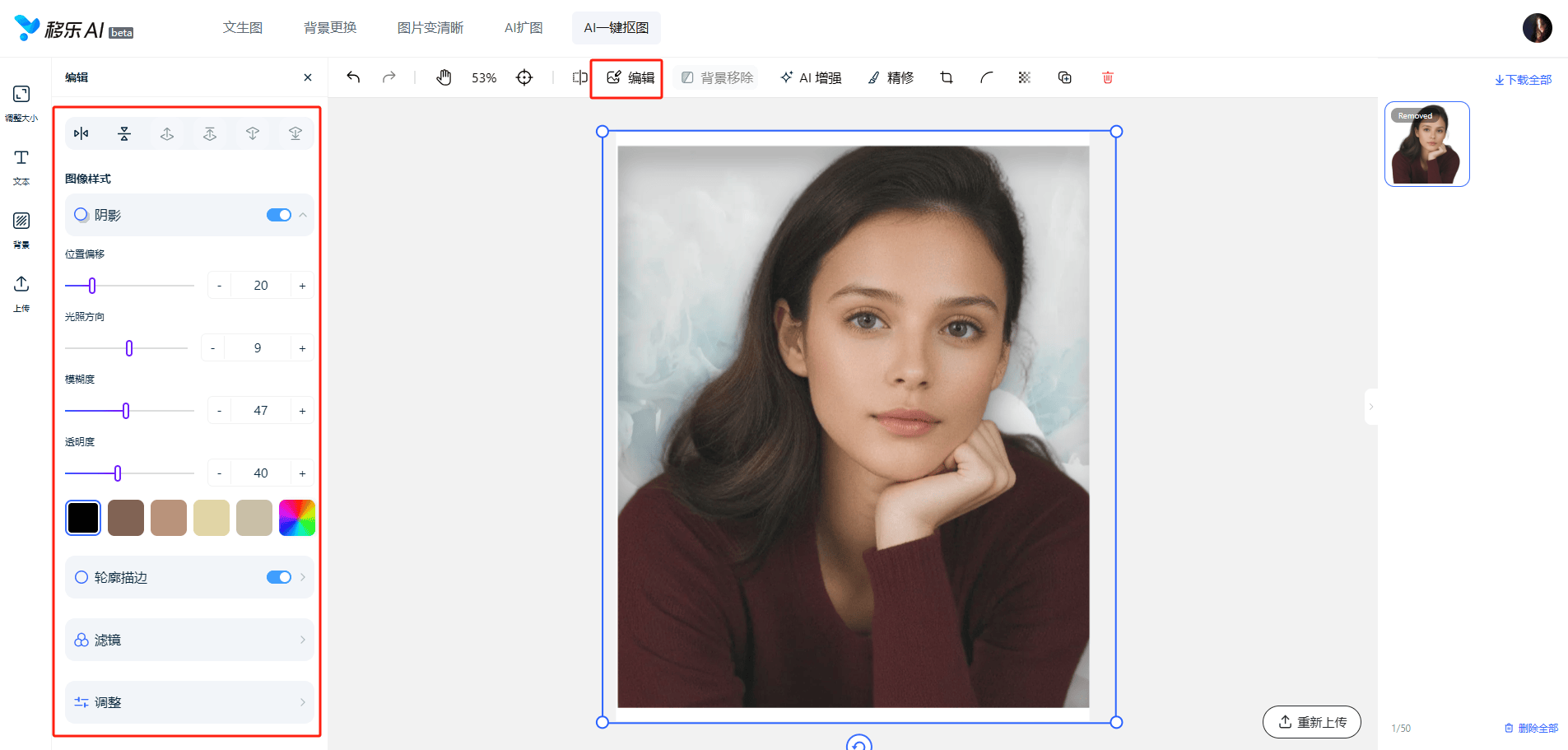The image size is (1568, 750).
Task: Click the 模糊度 blur slider handle
Action: click(x=126, y=411)
